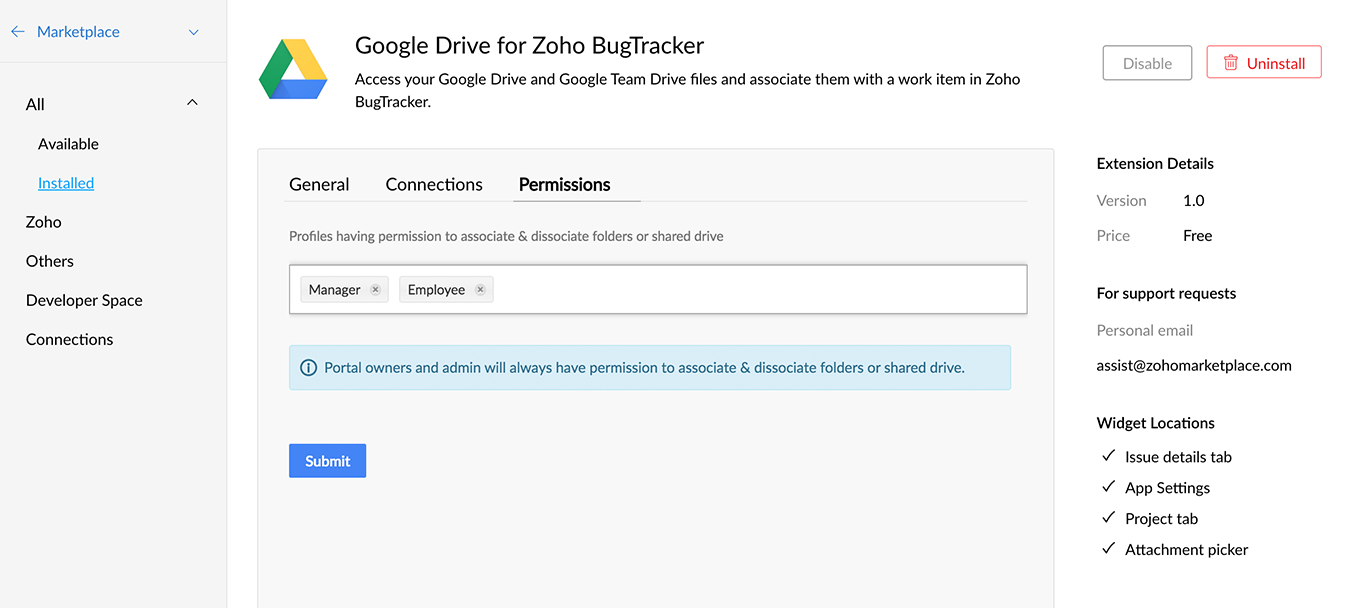Switch to the Connections tab
Screen dimensions: 1361x608
click(434, 185)
